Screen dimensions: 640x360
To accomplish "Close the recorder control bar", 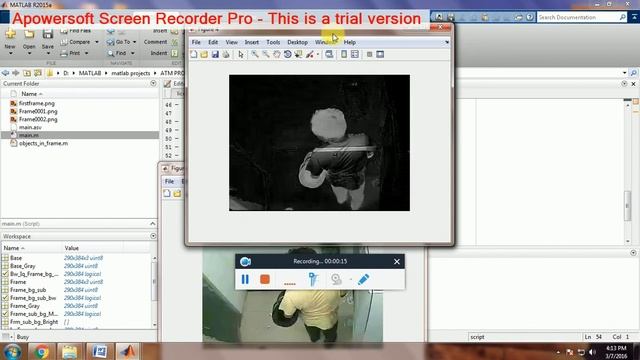I will pyautogui.click(x=397, y=262).
